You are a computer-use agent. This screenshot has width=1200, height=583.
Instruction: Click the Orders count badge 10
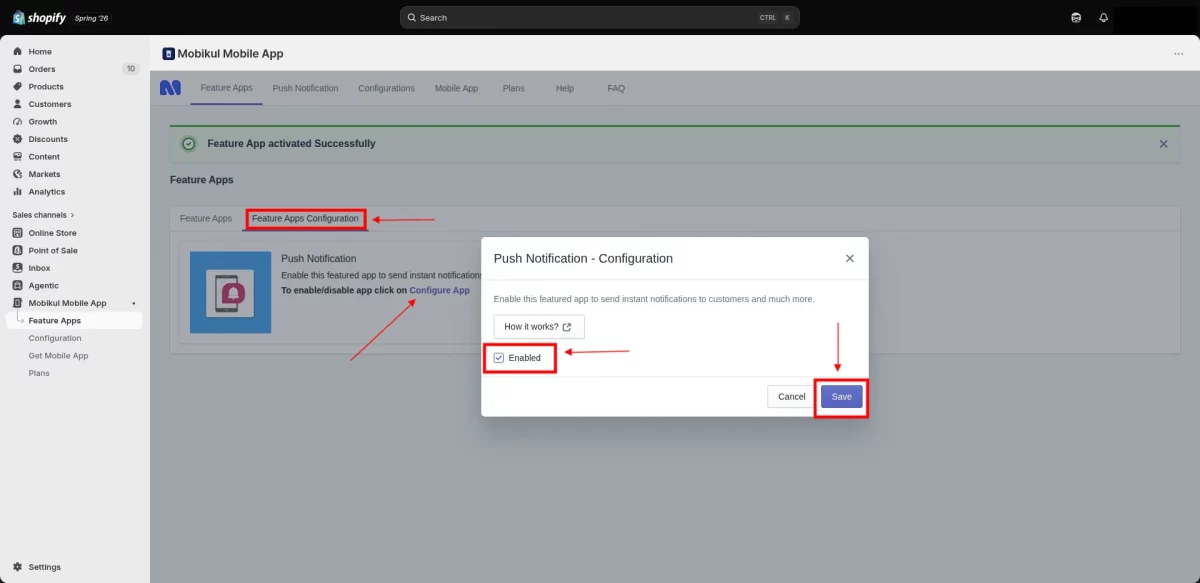130,69
